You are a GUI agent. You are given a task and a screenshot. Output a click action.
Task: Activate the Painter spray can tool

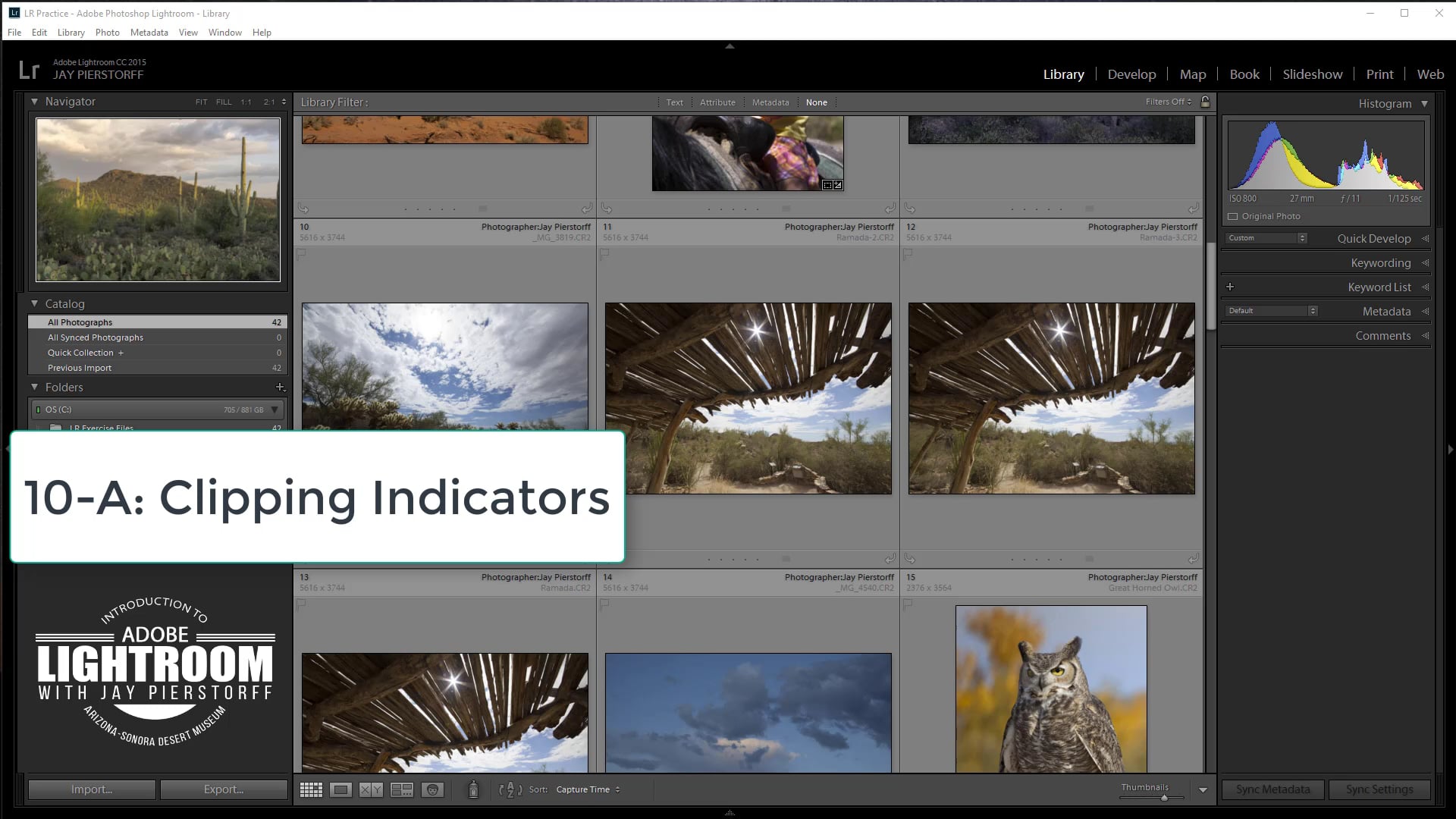472,789
